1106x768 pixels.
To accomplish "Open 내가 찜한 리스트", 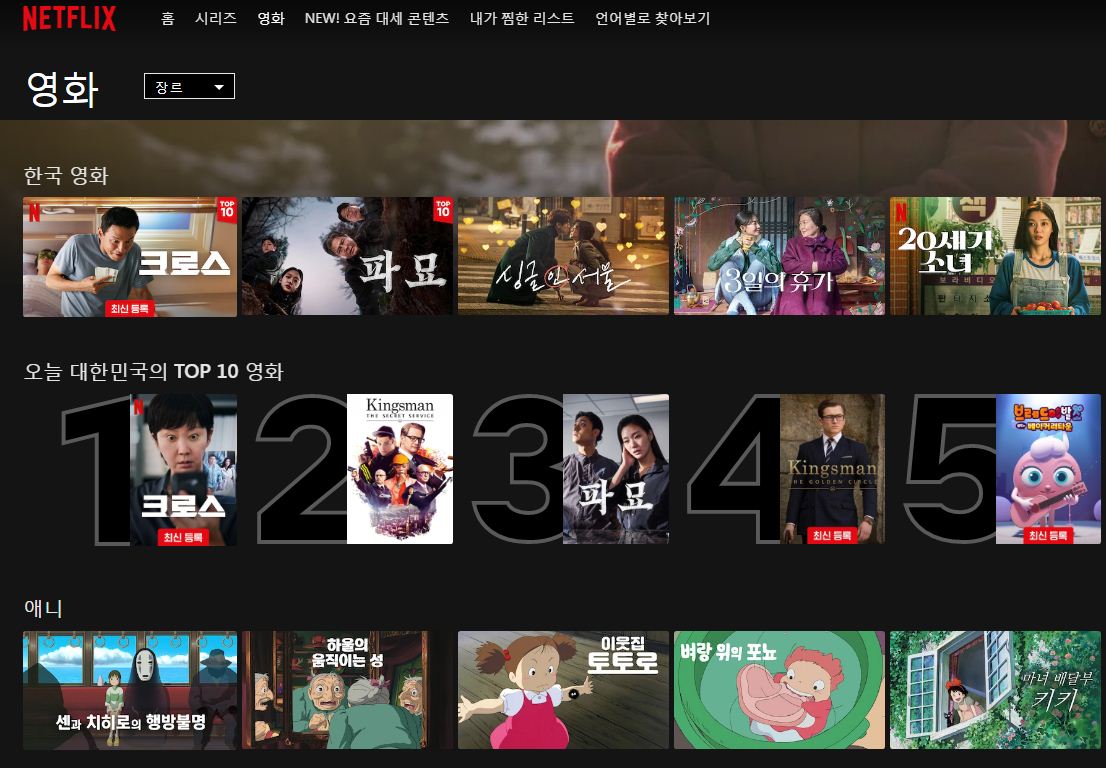I will pos(522,18).
